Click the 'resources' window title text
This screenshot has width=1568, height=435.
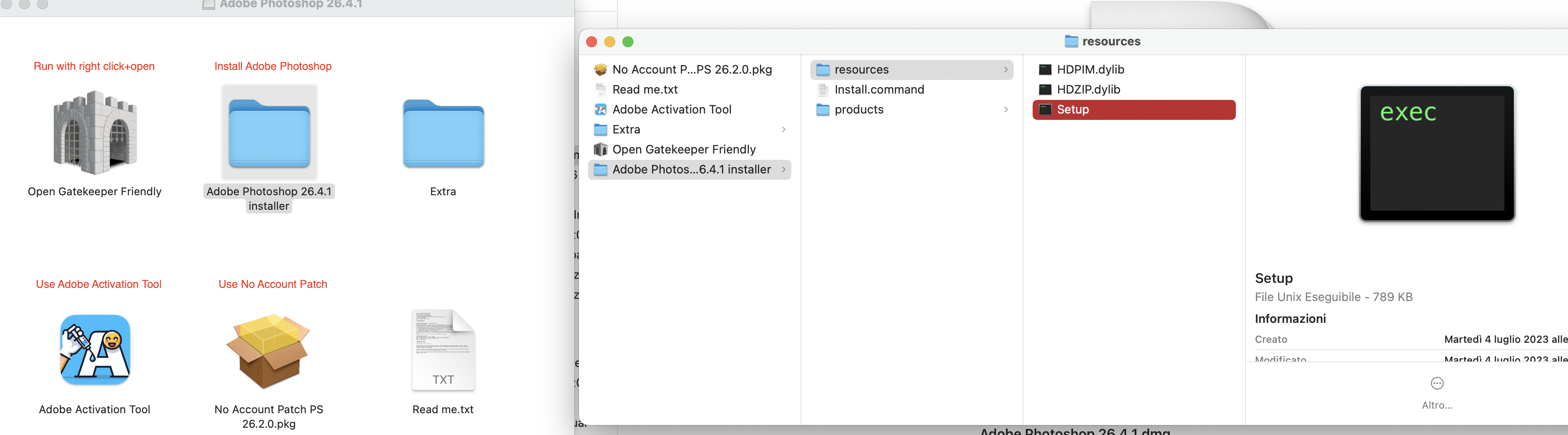pyautogui.click(x=1111, y=41)
